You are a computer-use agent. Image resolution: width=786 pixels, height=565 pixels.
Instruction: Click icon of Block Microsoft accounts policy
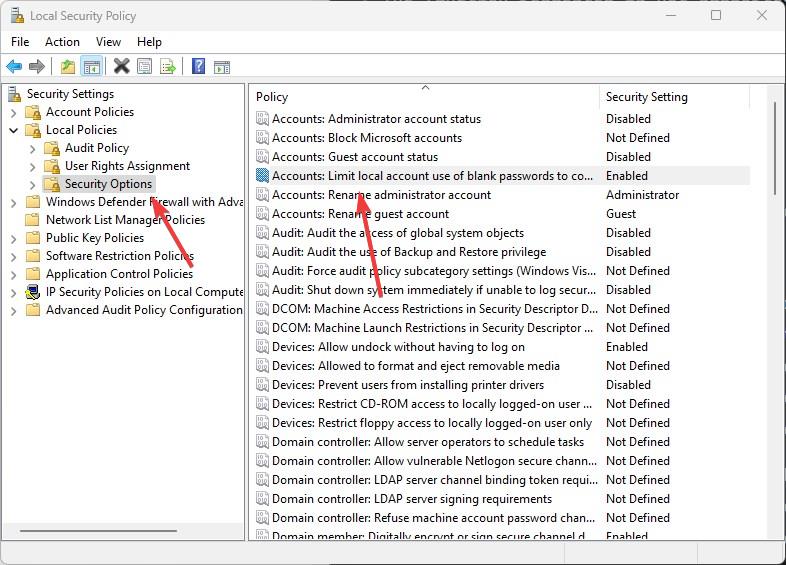[262, 138]
